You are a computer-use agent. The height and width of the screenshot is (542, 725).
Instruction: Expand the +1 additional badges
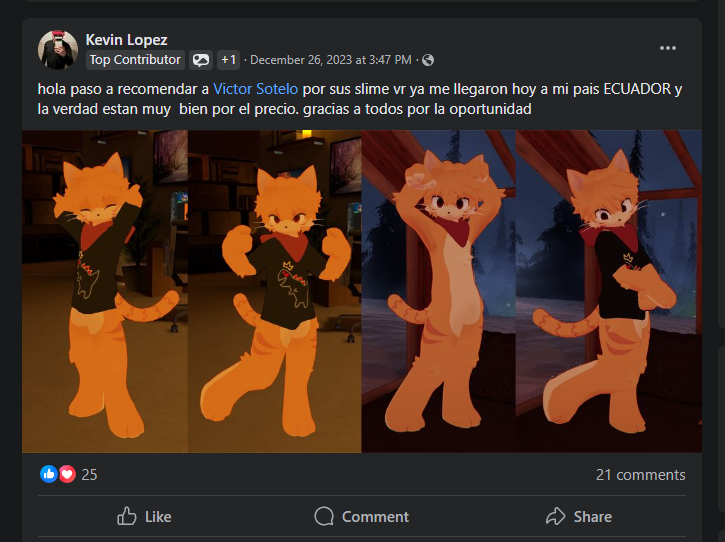coord(229,60)
